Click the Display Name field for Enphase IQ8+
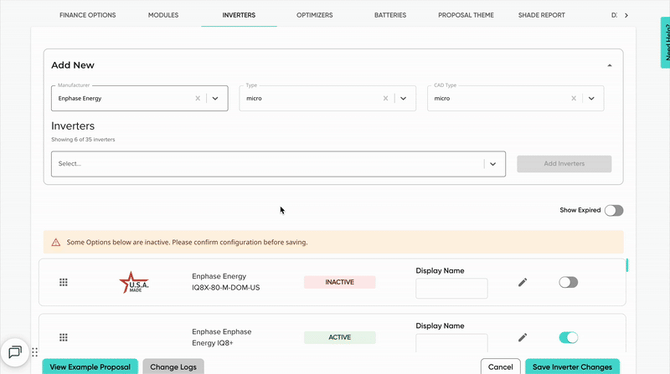 pos(452,343)
